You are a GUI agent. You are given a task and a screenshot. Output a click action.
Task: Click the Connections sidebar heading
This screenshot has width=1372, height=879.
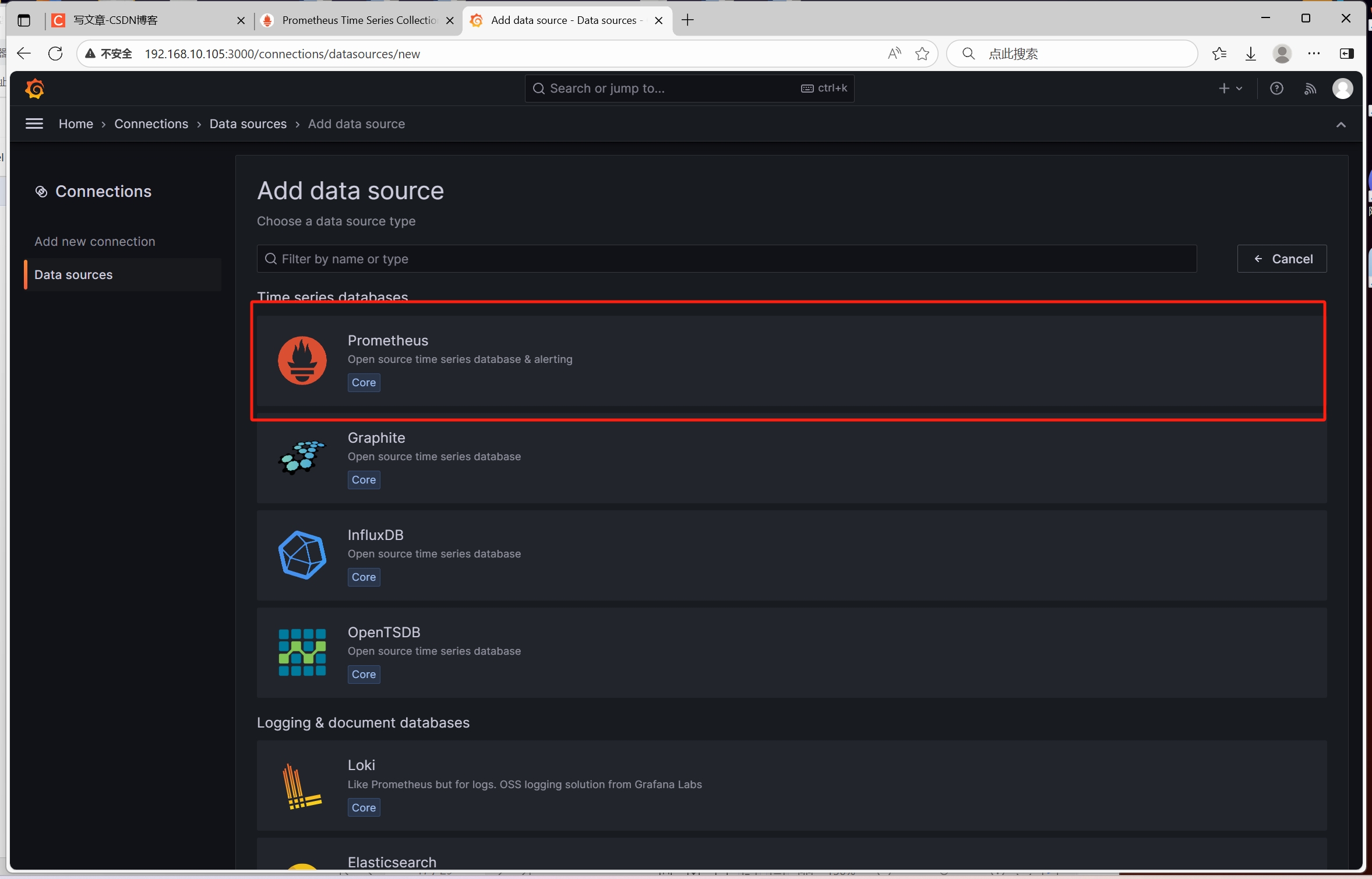click(103, 192)
